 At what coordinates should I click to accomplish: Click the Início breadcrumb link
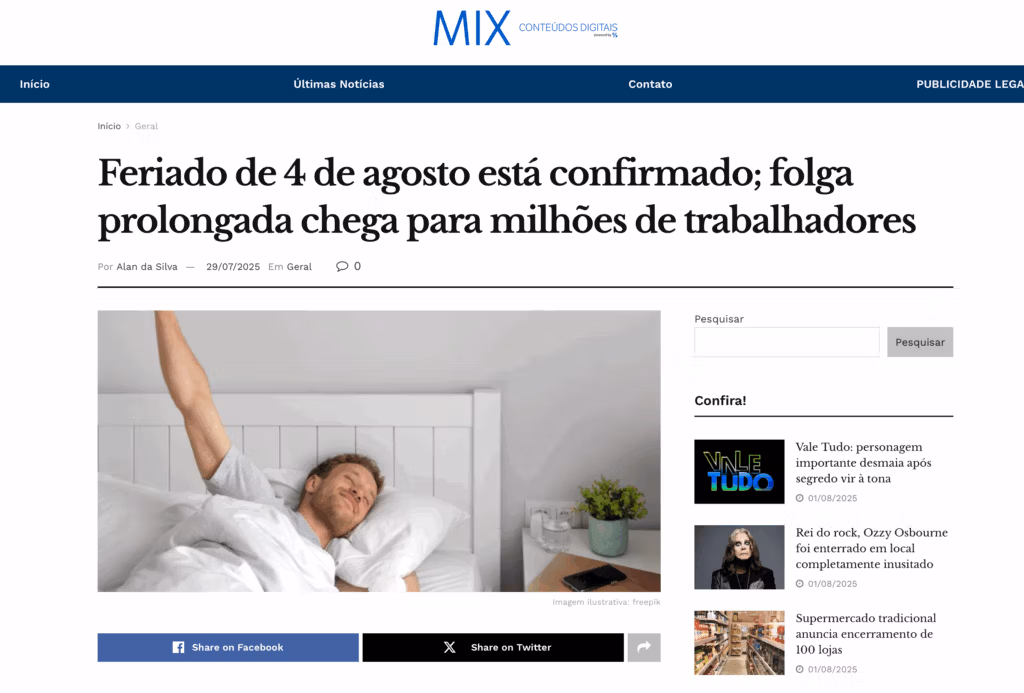pyautogui.click(x=109, y=126)
